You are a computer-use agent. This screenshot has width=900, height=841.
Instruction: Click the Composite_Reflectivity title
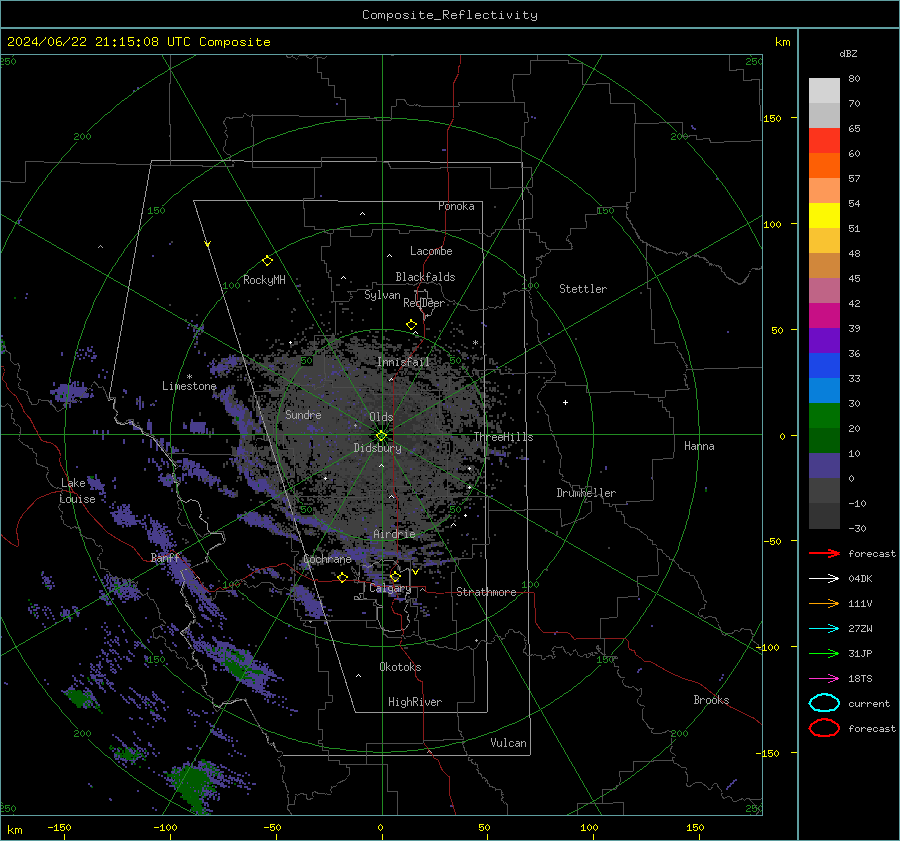coord(450,15)
